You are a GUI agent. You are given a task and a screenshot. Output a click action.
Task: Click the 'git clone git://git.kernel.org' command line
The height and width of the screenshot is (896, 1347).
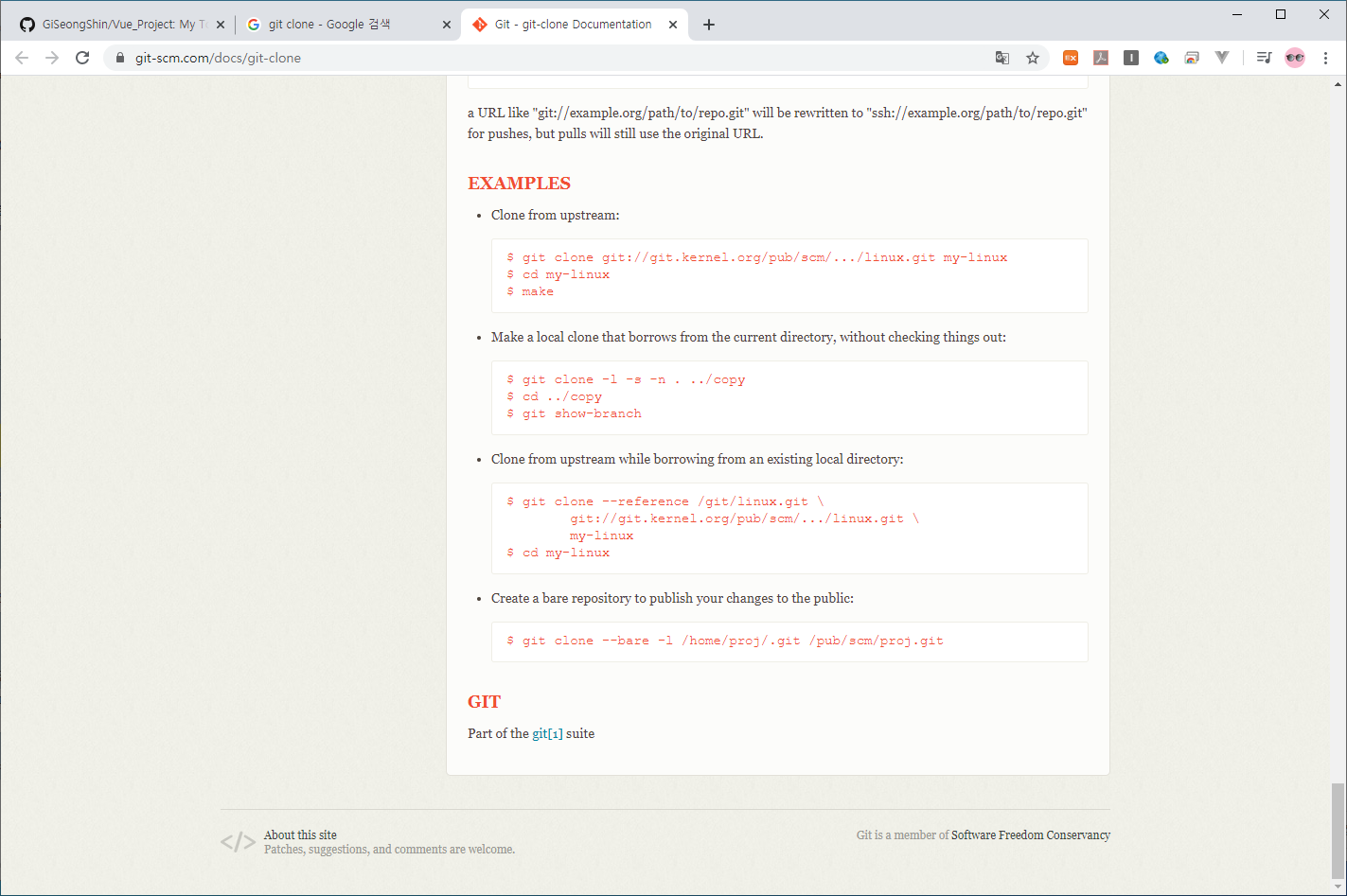click(757, 257)
